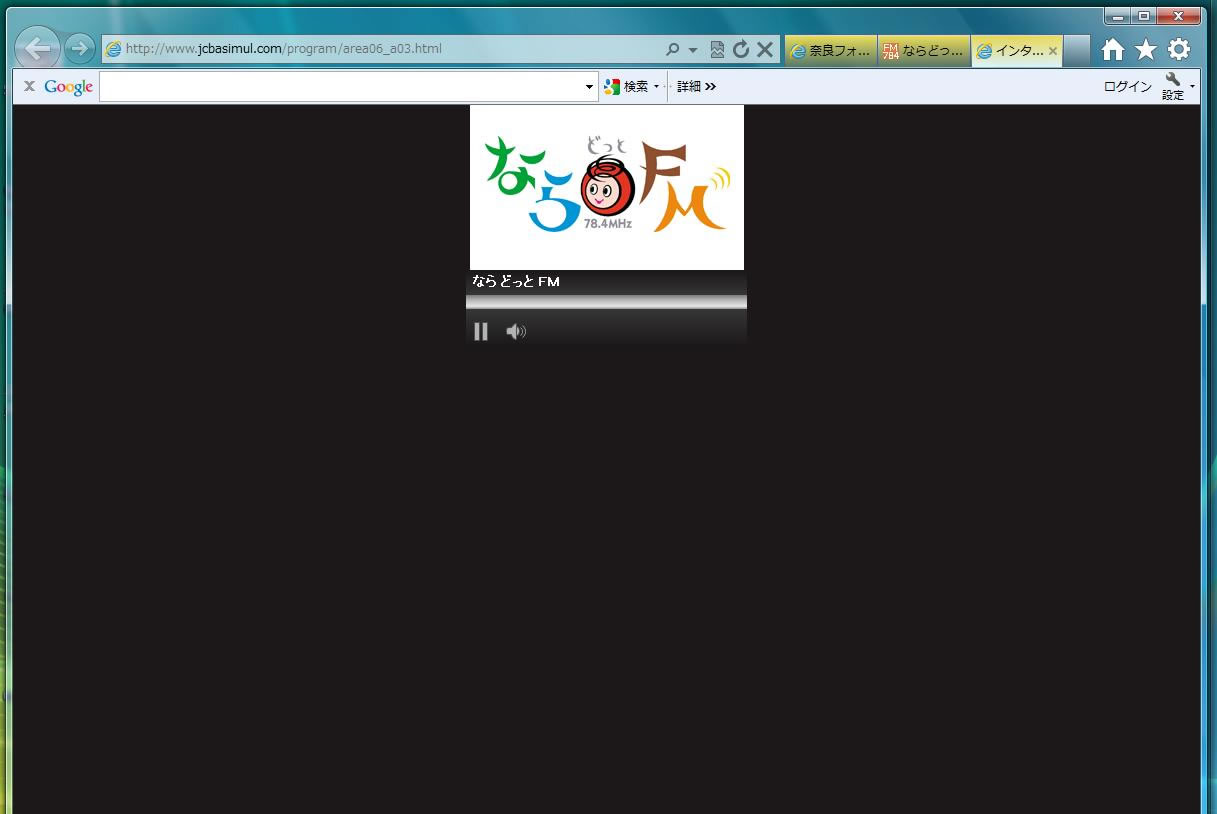The height and width of the screenshot is (814, 1217).
Task: Close the Google toolbar with X
Action: coord(29,86)
